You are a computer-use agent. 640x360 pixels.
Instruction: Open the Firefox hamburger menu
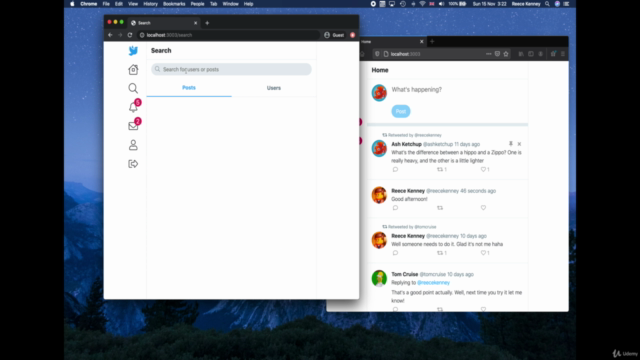(x=563, y=54)
